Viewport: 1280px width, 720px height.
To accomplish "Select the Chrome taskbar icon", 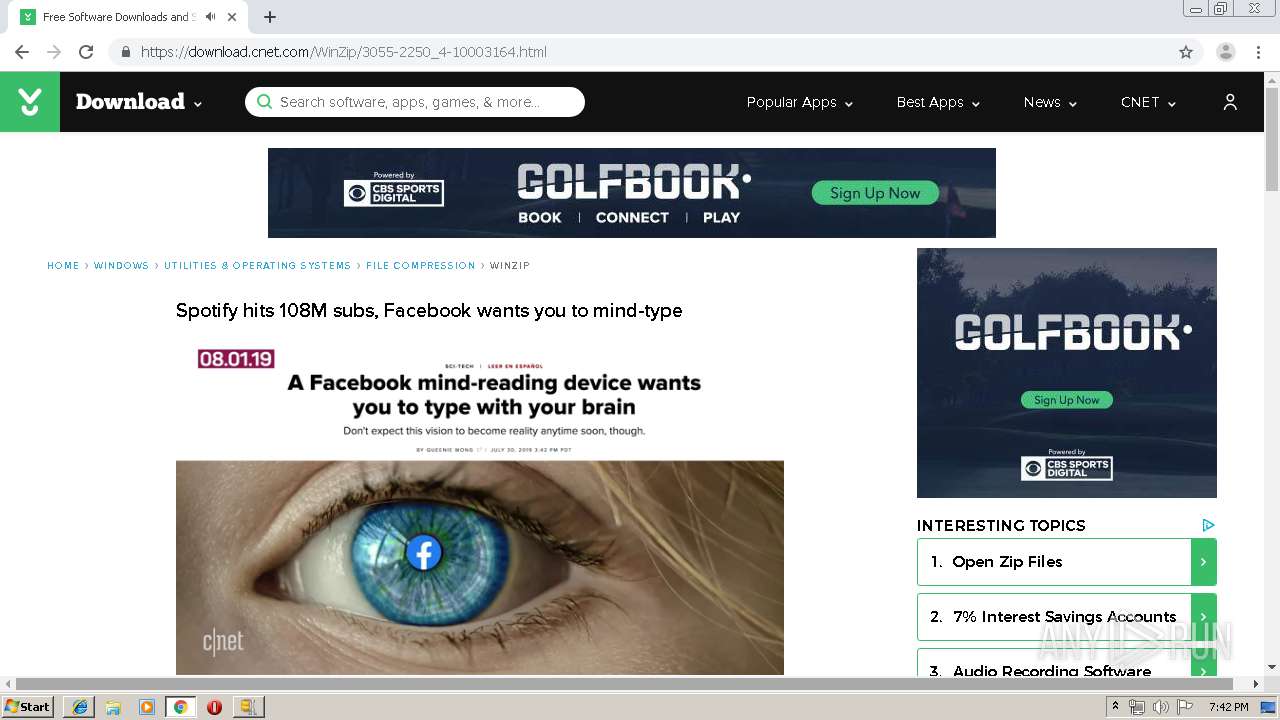I will [x=181, y=707].
